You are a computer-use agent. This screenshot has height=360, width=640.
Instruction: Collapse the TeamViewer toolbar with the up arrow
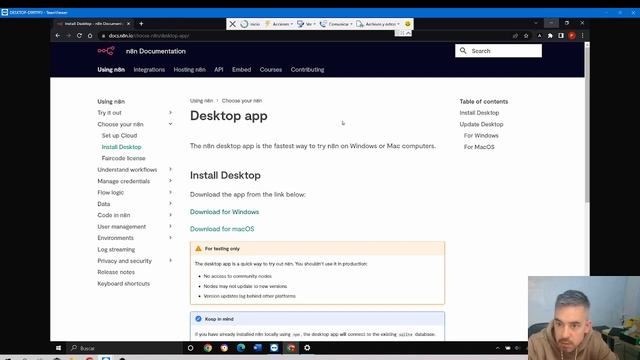point(408,33)
